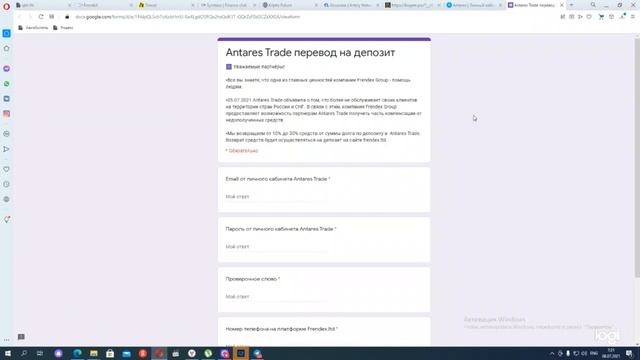This screenshot has height=360, width=640.
Task: Open VK icon in the Opera sidebar
Action: (7, 99)
